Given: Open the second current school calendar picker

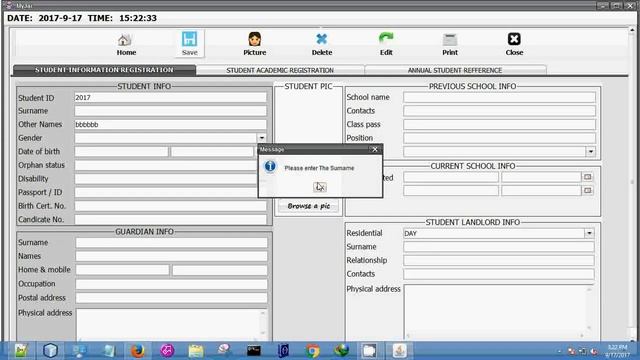Looking at the screenshot, I should pos(587,190).
